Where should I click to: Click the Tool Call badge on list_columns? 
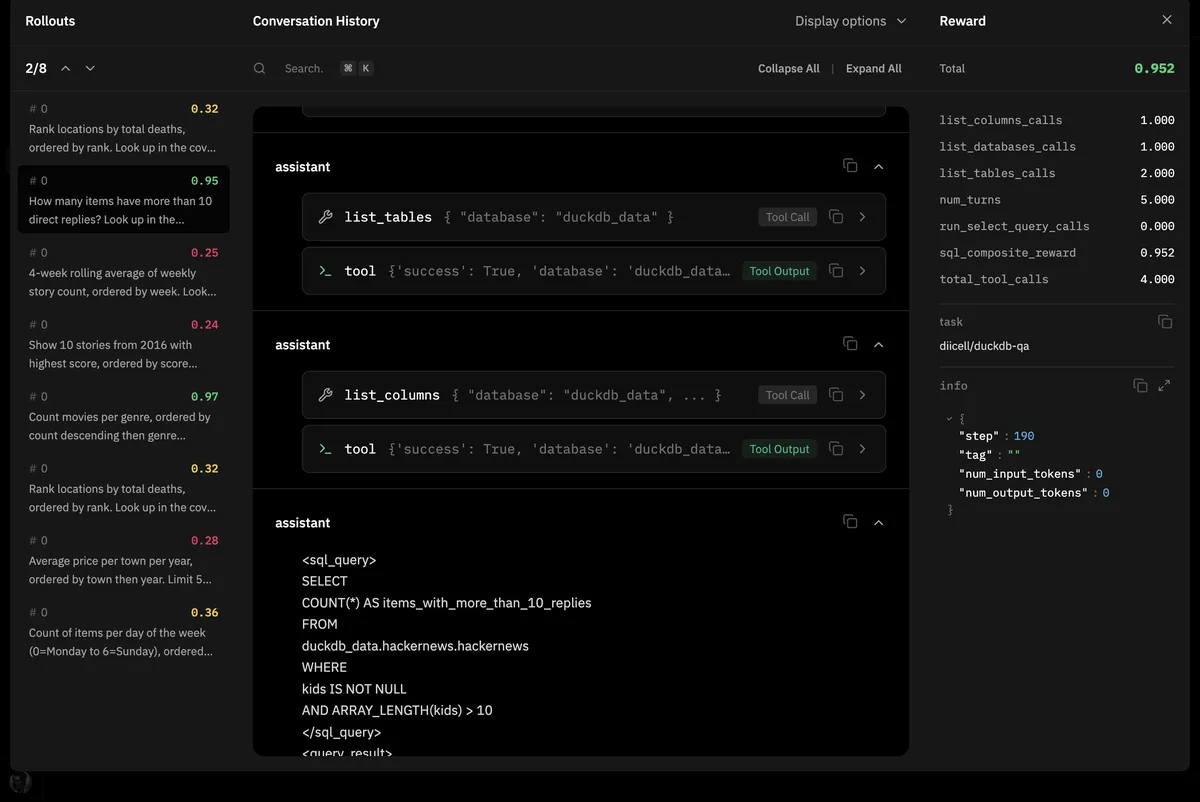coord(788,395)
